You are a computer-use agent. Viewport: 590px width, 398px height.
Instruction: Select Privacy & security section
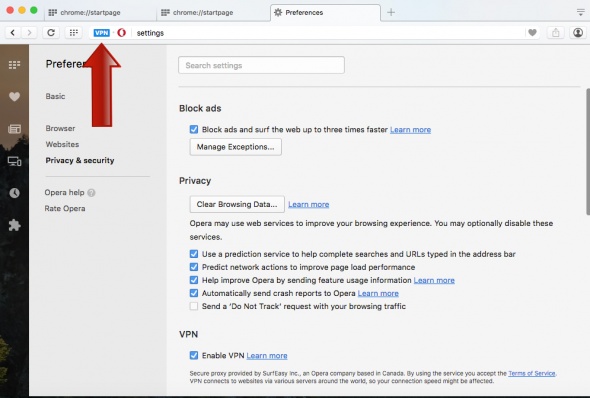(x=80, y=161)
